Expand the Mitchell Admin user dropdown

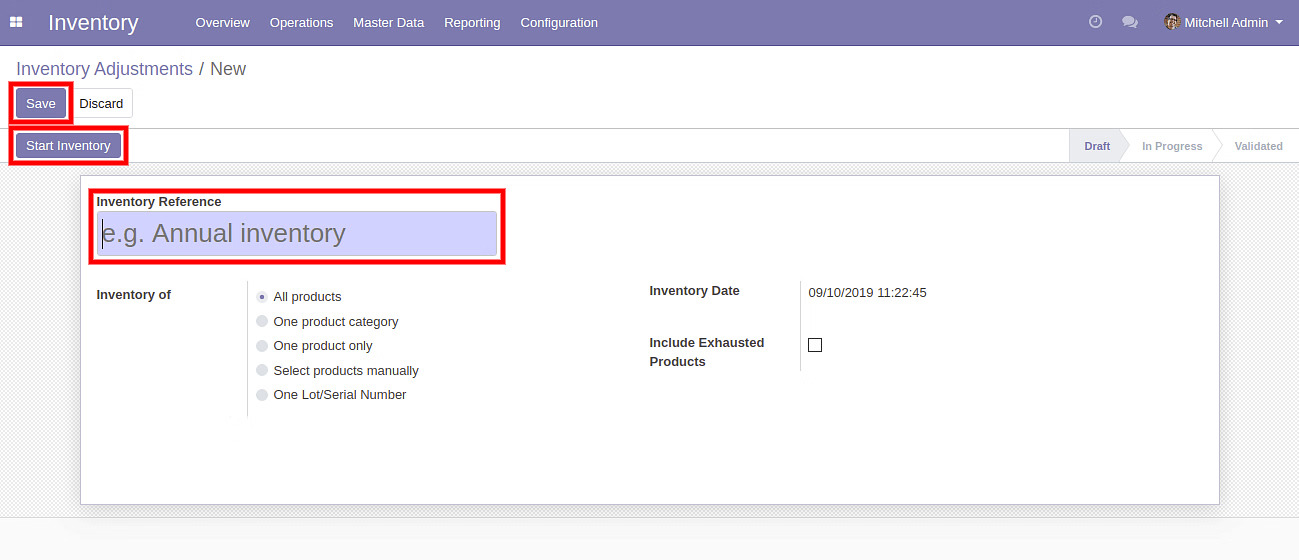1232,22
